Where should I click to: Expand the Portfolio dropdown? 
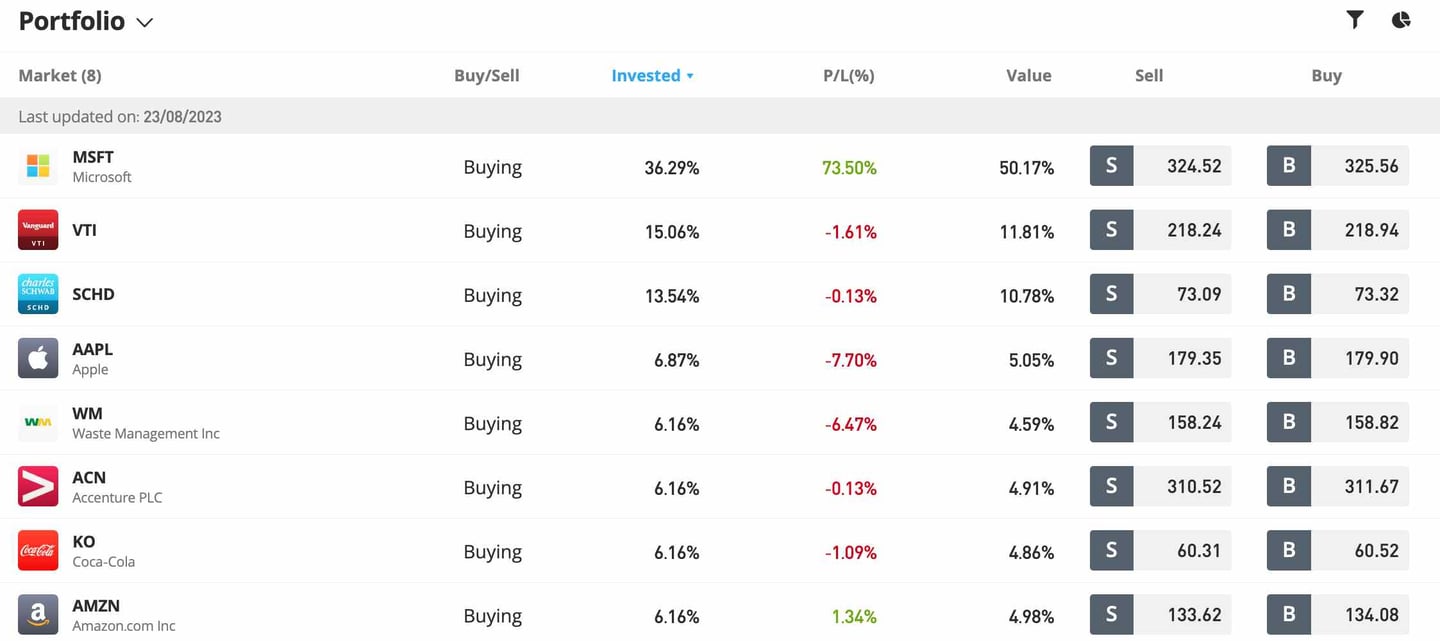[144, 21]
